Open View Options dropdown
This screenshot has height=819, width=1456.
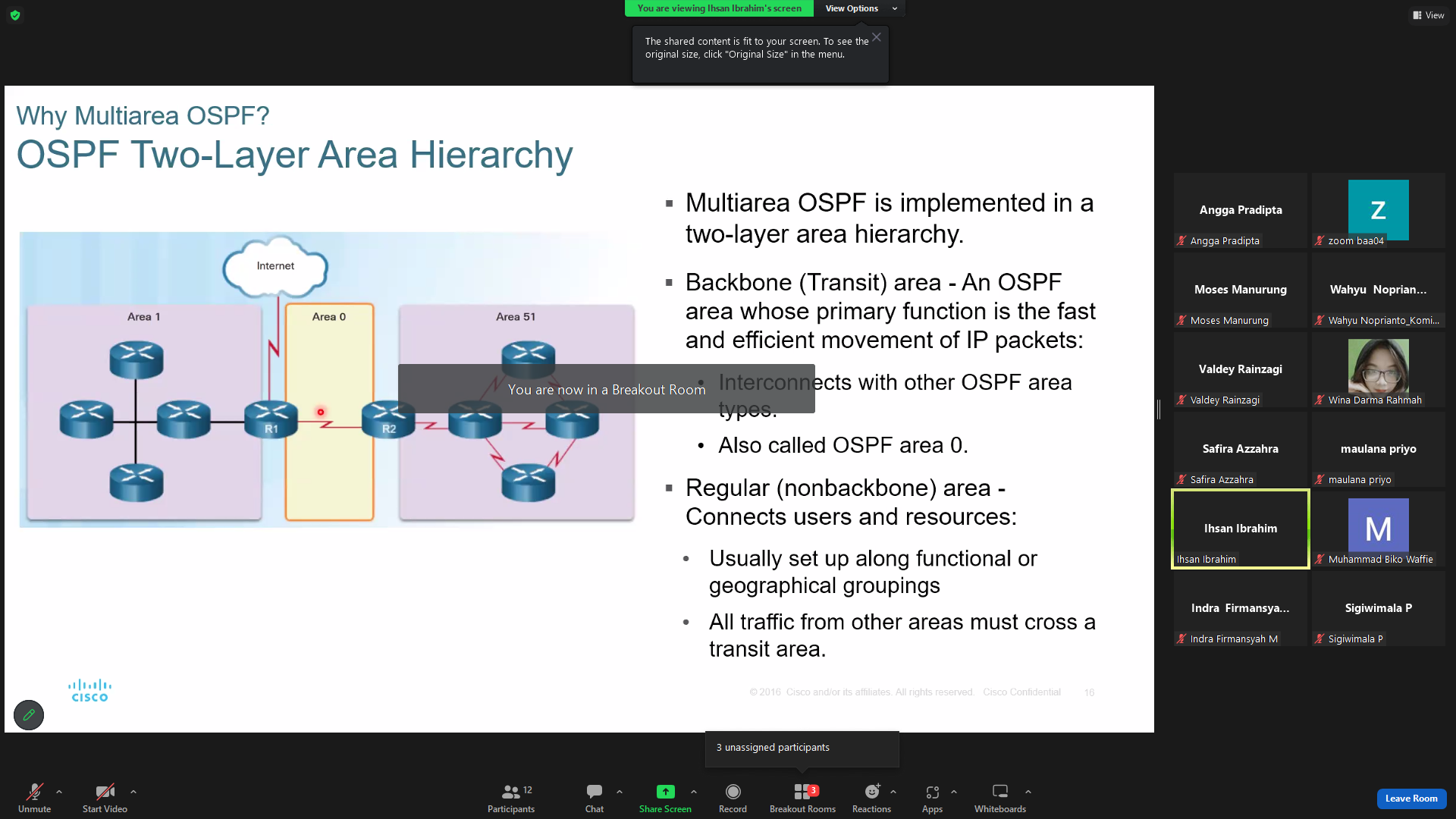coord(860,8)
